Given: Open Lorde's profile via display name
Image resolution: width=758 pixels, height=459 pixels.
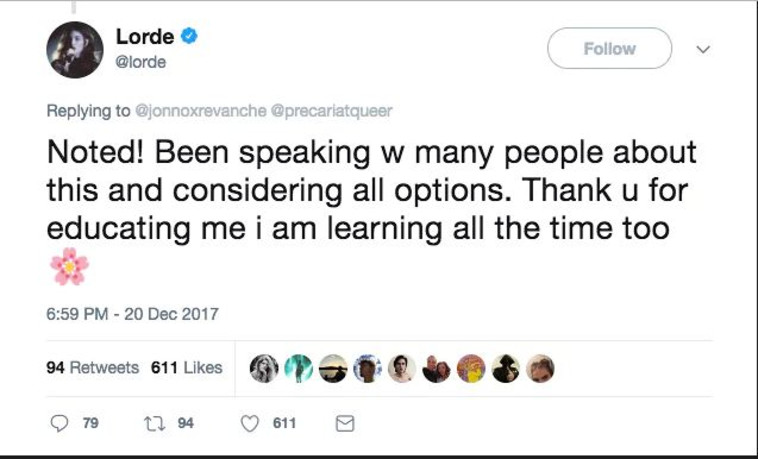Looking at the screenshot, I should click(145, 37).
